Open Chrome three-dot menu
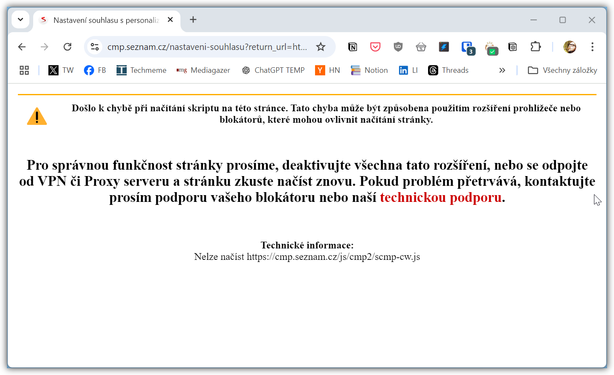614x375 pixels. tap(592, 47)
